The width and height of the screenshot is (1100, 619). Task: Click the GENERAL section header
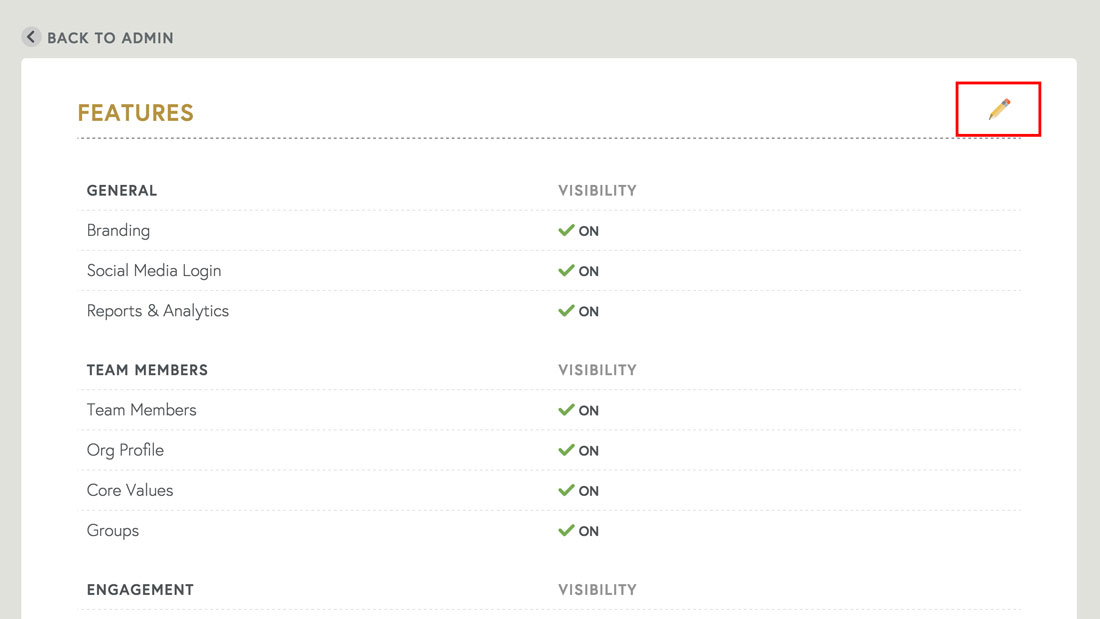coord(122,190)
